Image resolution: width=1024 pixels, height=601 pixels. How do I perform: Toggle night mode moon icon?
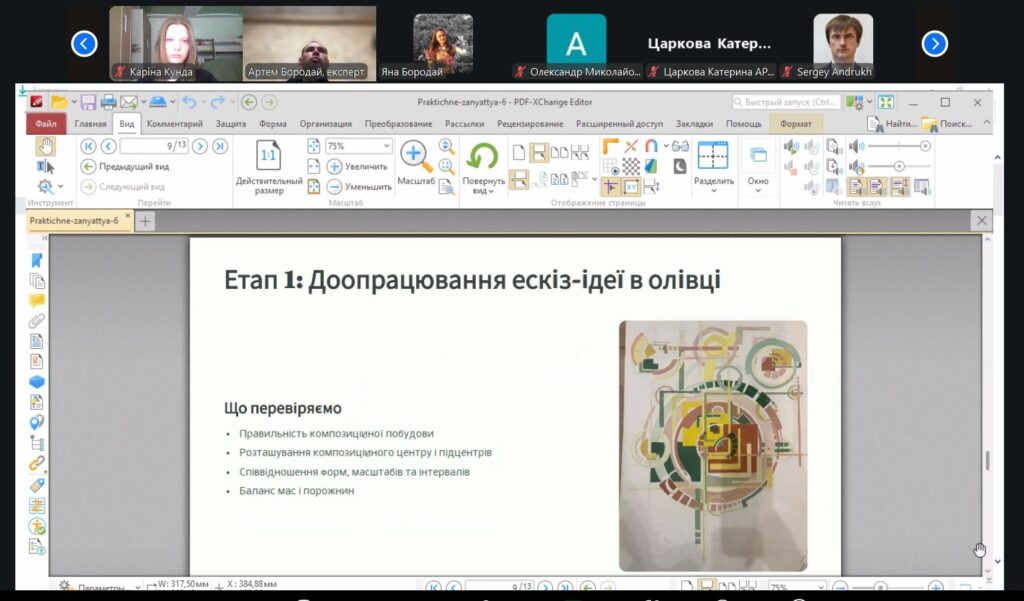(680, 166)
